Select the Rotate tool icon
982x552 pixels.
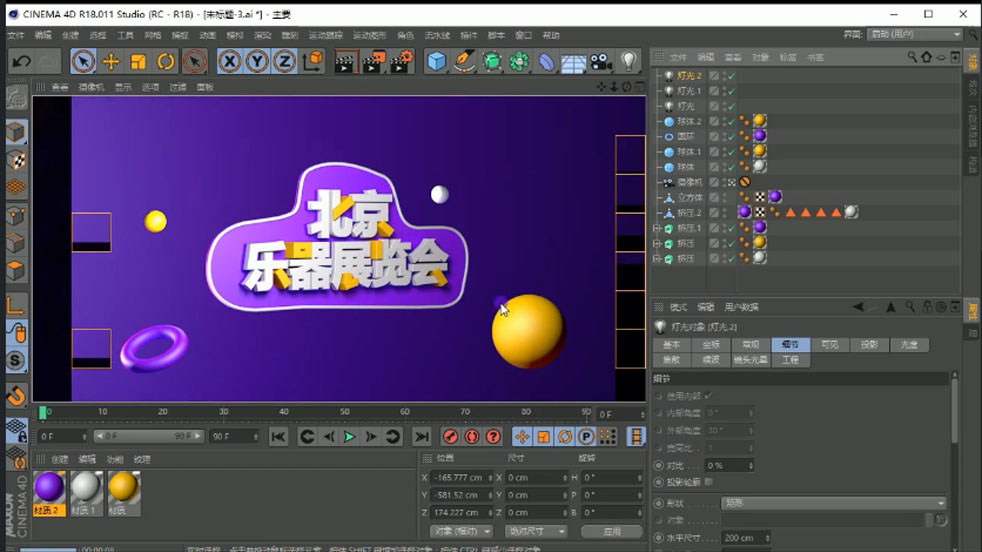[x=165, y=61]
